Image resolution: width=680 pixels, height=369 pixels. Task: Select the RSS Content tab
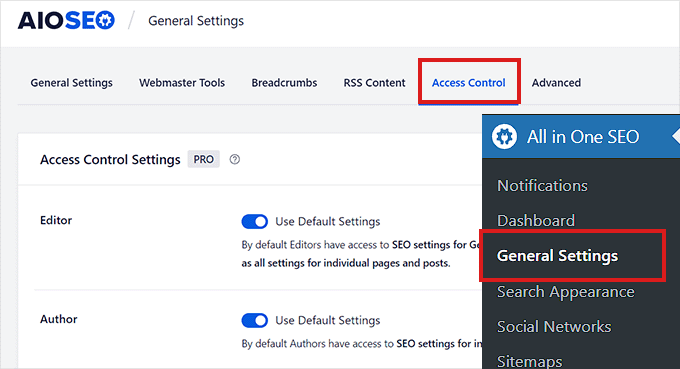coord(375,83)
